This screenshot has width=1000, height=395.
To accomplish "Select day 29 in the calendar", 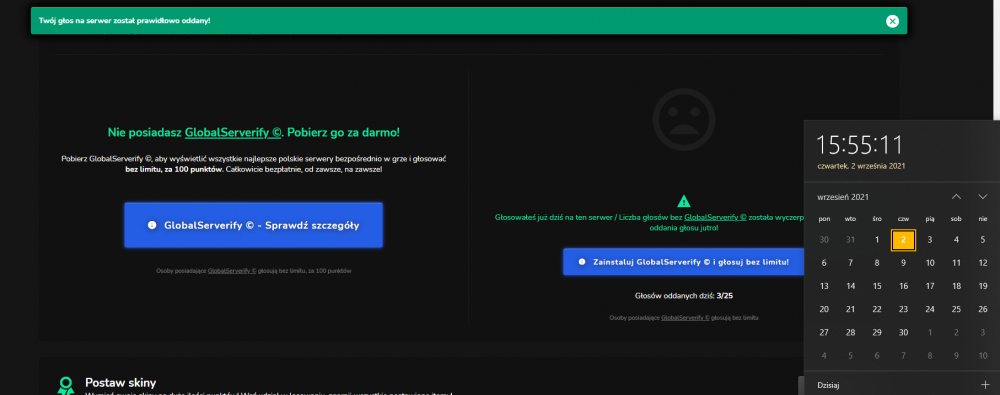I will point(877,332).
